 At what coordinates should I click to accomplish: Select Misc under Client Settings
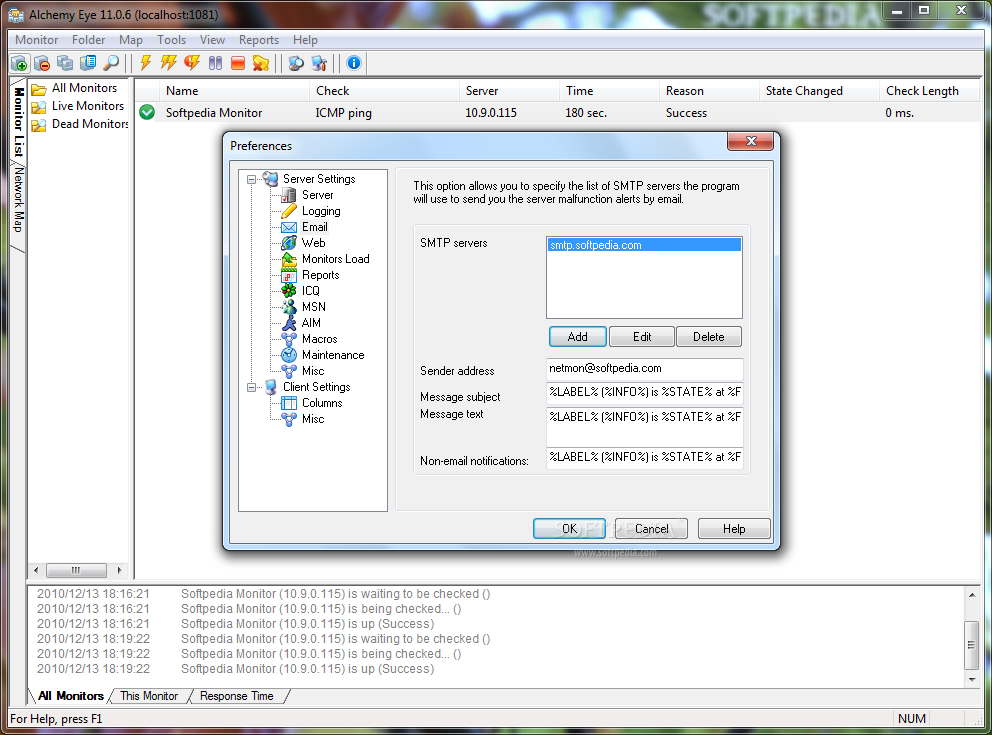[x=313, y=419]
